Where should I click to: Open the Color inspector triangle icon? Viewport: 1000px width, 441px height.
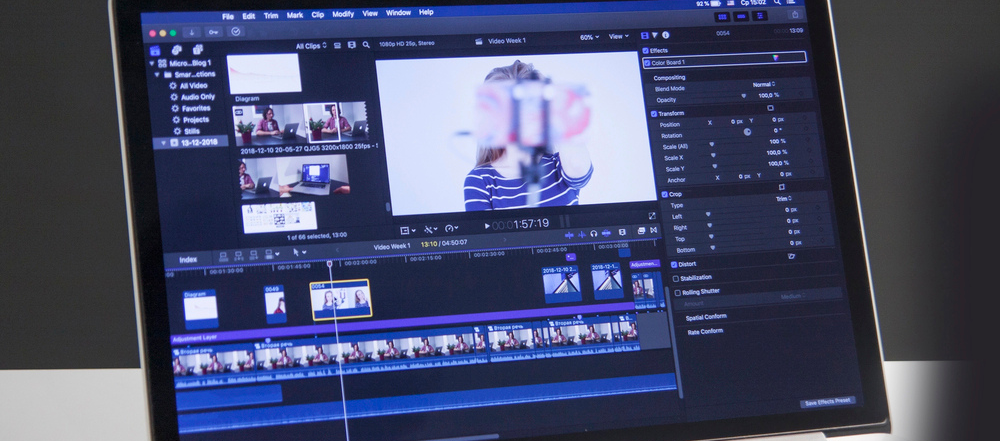coord(654,36)
